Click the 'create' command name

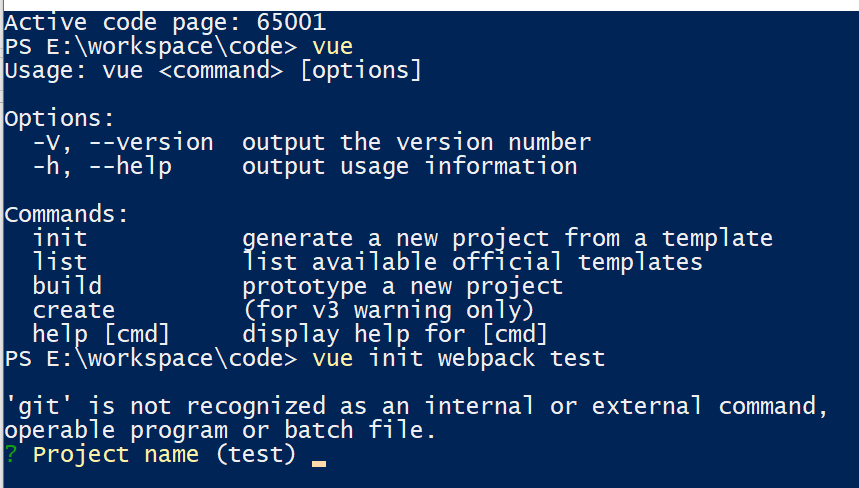tap(74, 310)
